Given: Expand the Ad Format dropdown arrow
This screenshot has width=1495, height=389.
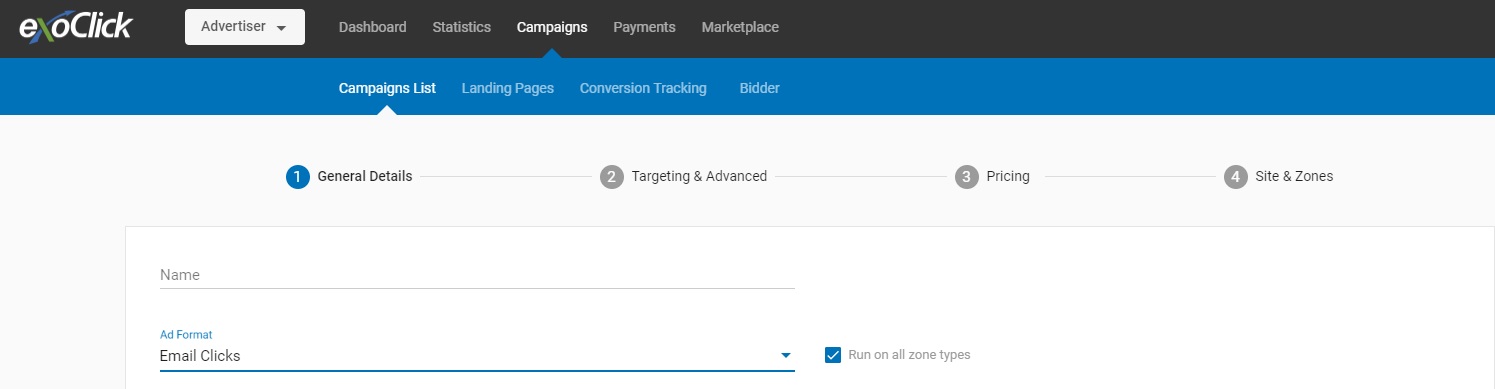Looking at the screenshot, I should 786,356.
